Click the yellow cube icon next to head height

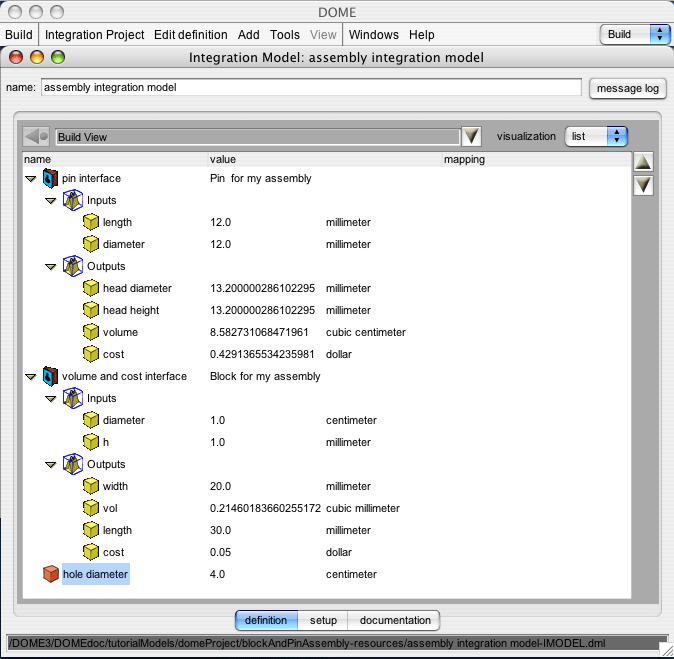click(x=91, y=310)
